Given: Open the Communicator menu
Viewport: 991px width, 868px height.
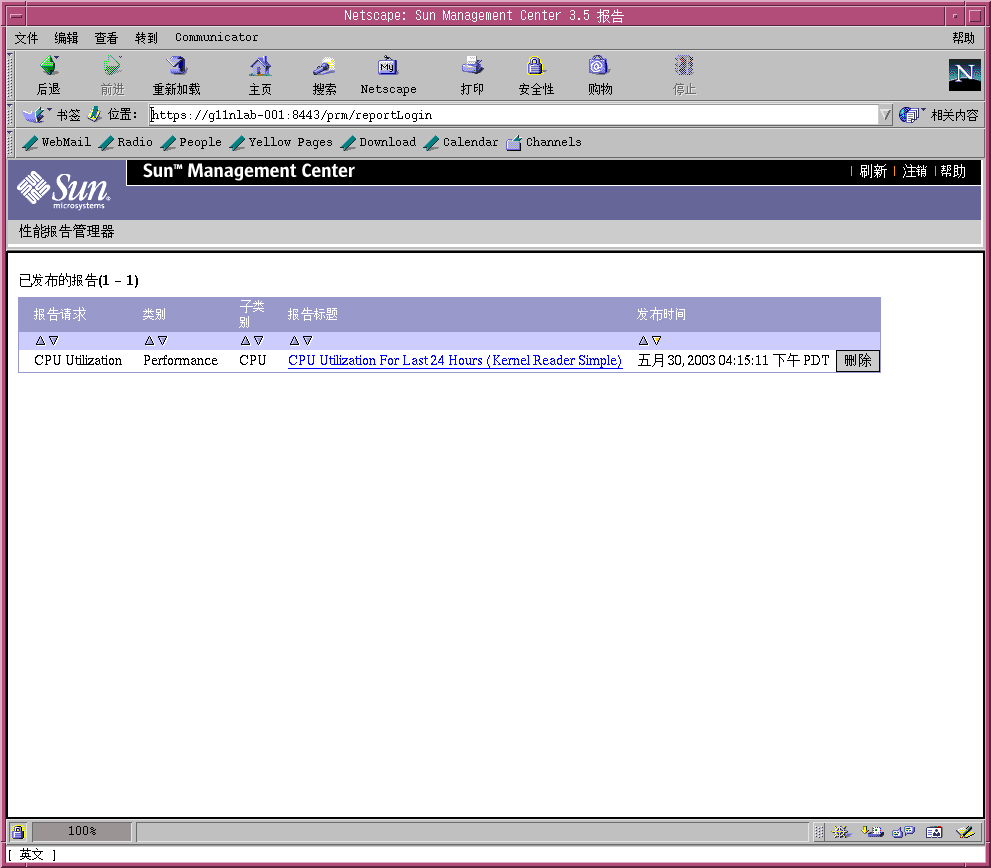Looking at the screenshot, I should pos(216,37).
